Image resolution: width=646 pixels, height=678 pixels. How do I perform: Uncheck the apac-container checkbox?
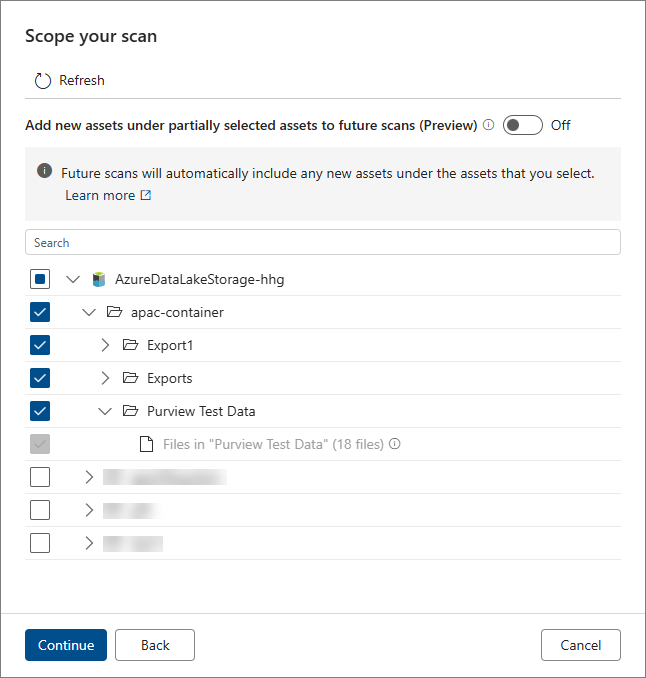(x=40, y=312)
